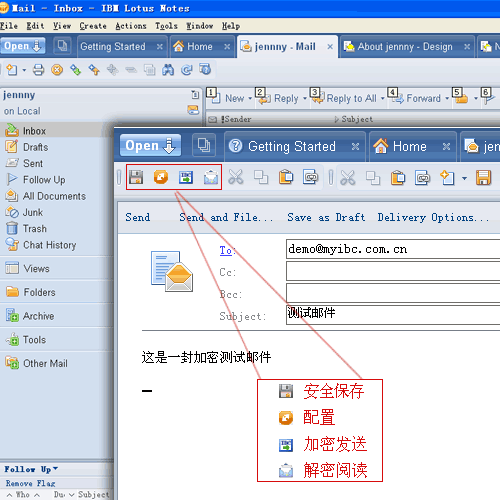The image size is (500, 500).
Task: Click the orange configuration icon
Action: tap(161, 177)
